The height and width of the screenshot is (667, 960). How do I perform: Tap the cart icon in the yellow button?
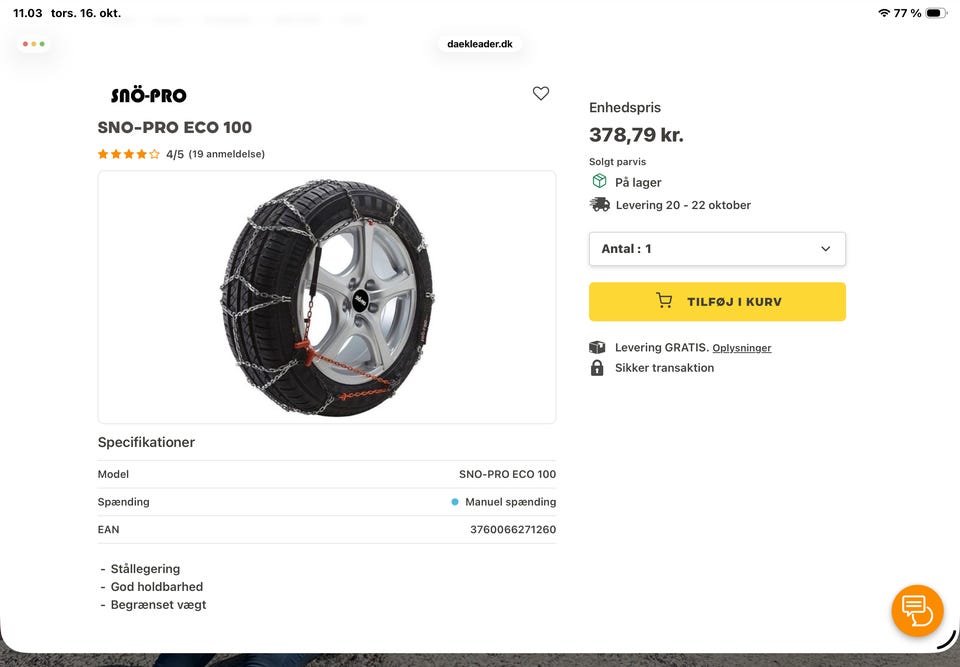coord(664,301)
